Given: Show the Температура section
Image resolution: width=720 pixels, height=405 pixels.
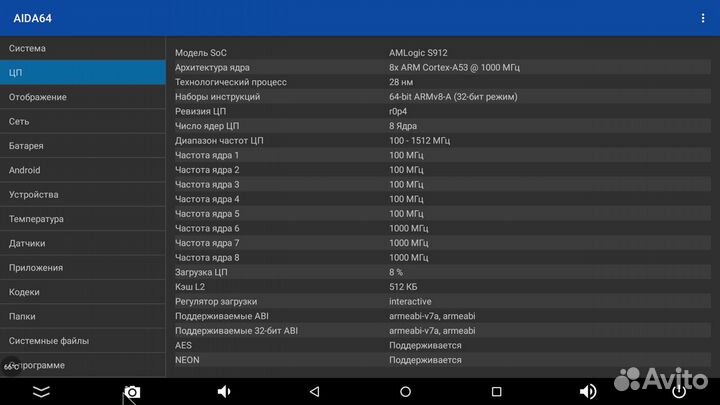Looking at the screenshot, I should pos(83,219).
